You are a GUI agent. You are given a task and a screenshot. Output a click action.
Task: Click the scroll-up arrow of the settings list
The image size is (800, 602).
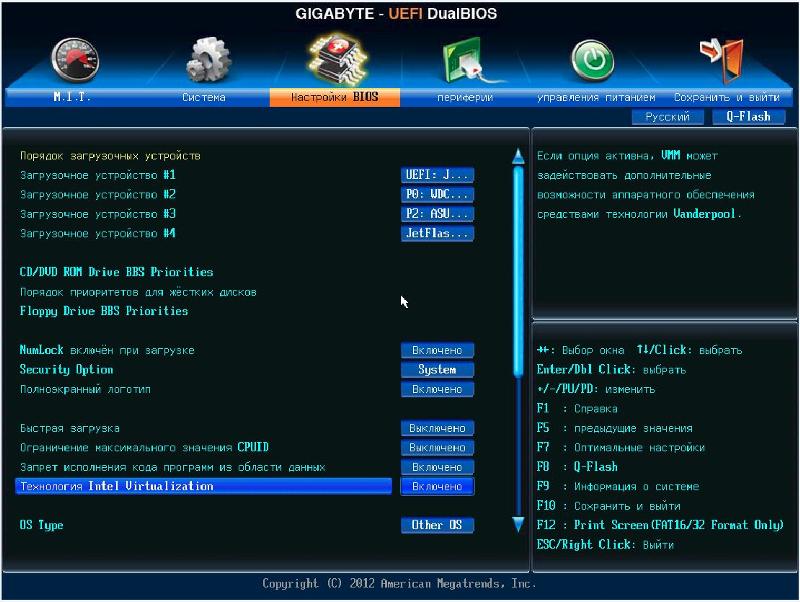click(x=518, y=156)
